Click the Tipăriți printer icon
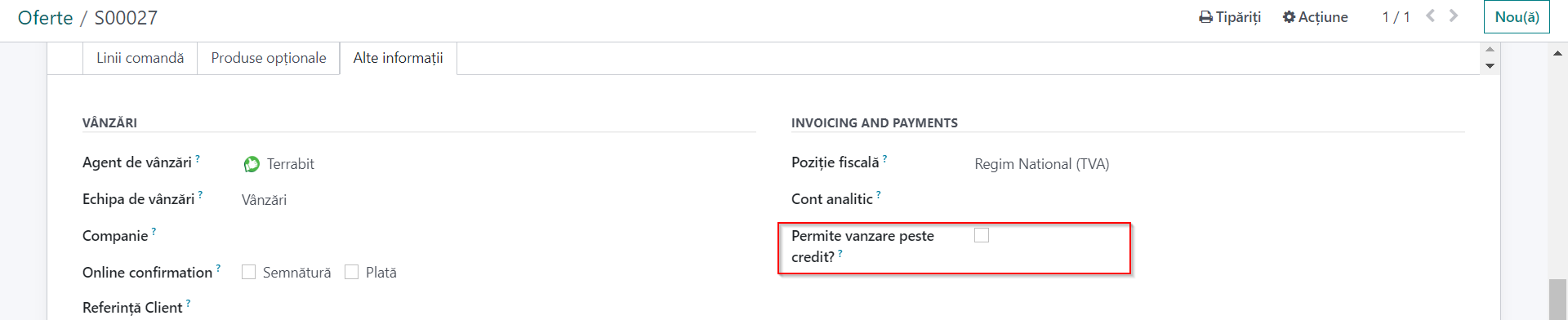The image size is (1568, 320). [1205, 17]
